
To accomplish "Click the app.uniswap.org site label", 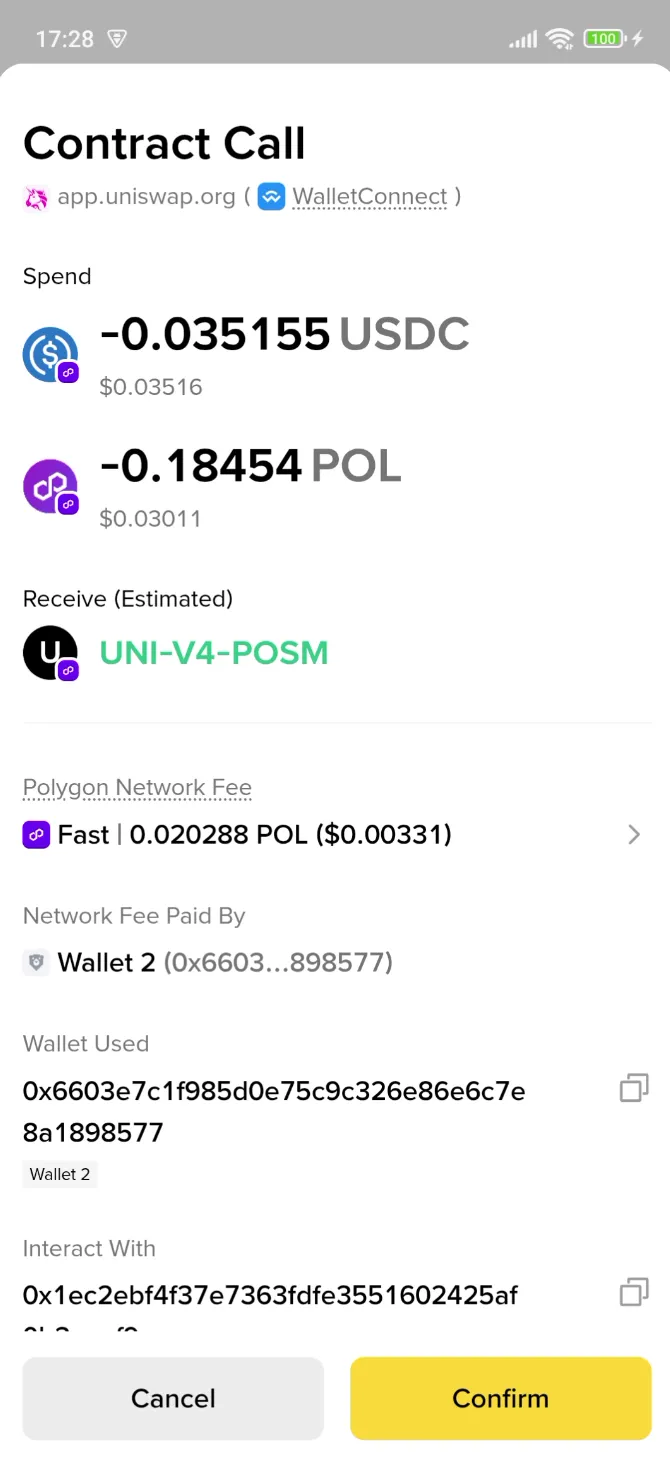I will [146, 196].
